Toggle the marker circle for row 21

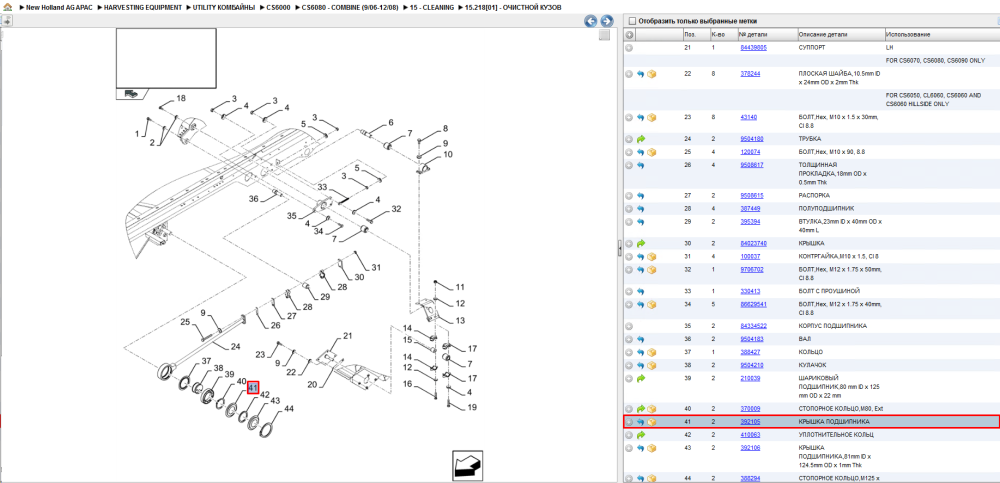tap(629, 48)
